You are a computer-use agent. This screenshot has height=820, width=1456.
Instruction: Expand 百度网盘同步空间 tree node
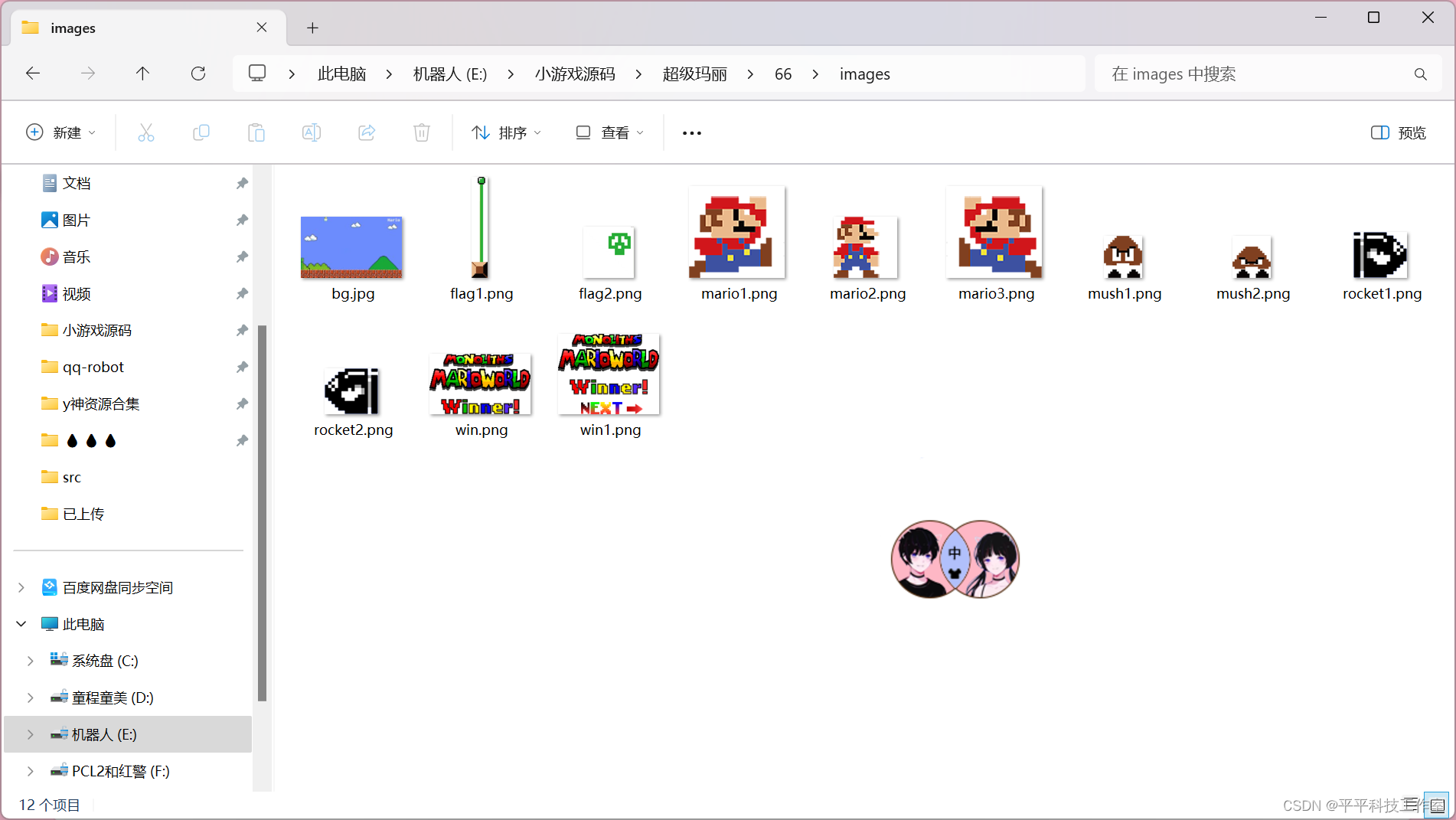click(x=21, y=587)
